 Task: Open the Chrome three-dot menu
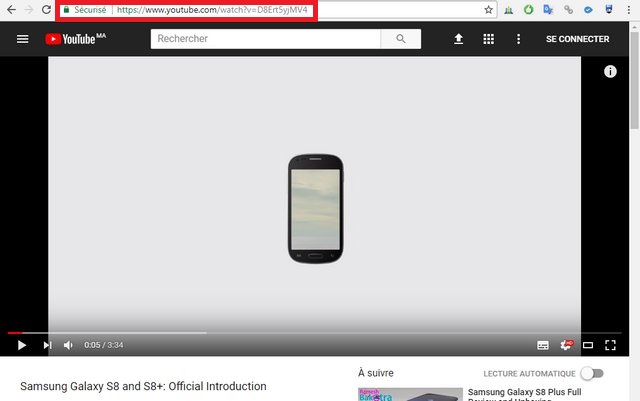[x=629, y=9]
